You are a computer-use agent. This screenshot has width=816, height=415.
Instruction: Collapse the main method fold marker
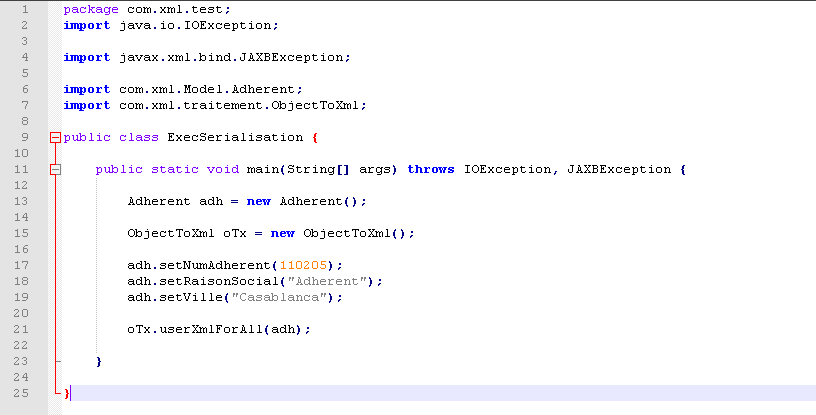tap(55, 169)
